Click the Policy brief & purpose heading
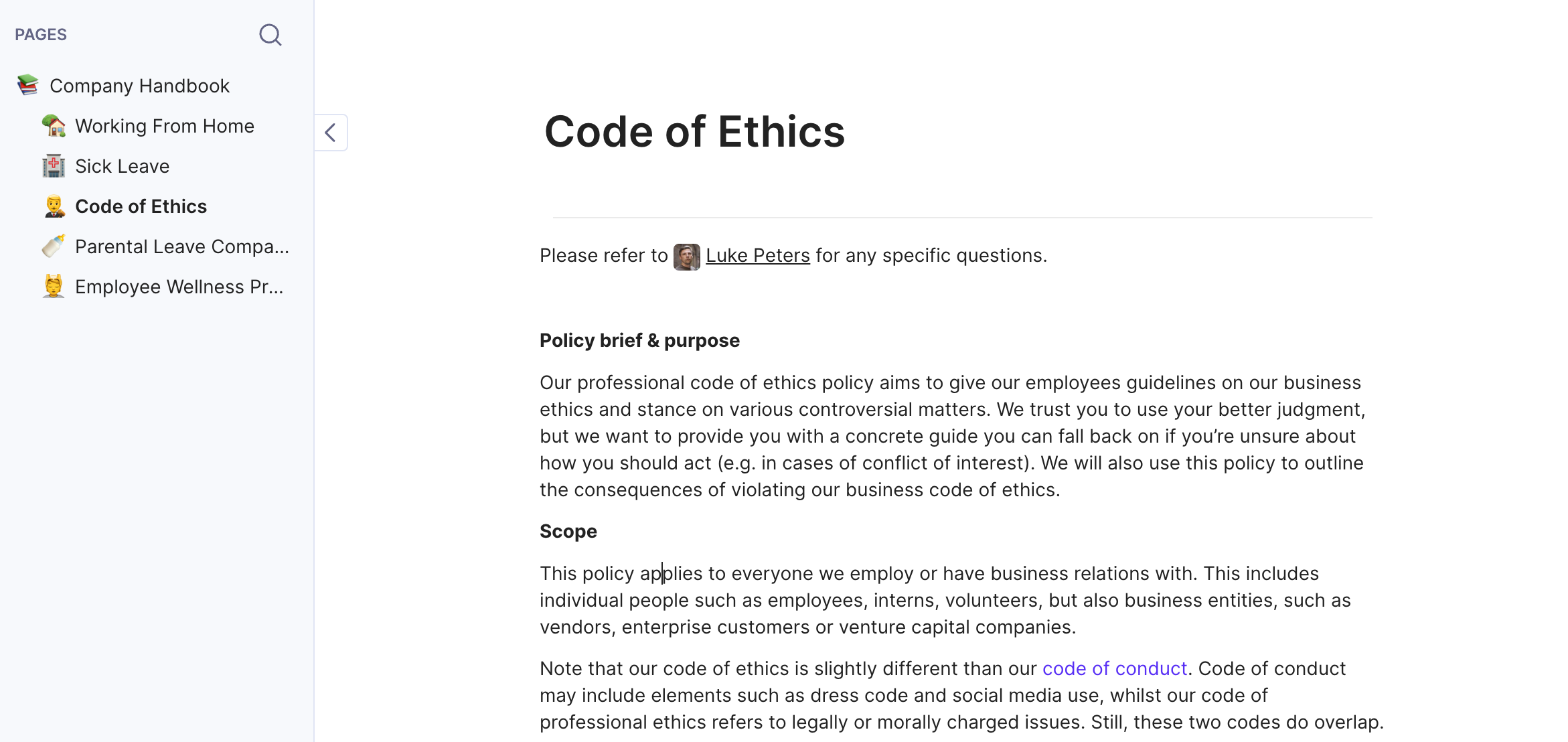The image size is (1568, 742). 639,340
